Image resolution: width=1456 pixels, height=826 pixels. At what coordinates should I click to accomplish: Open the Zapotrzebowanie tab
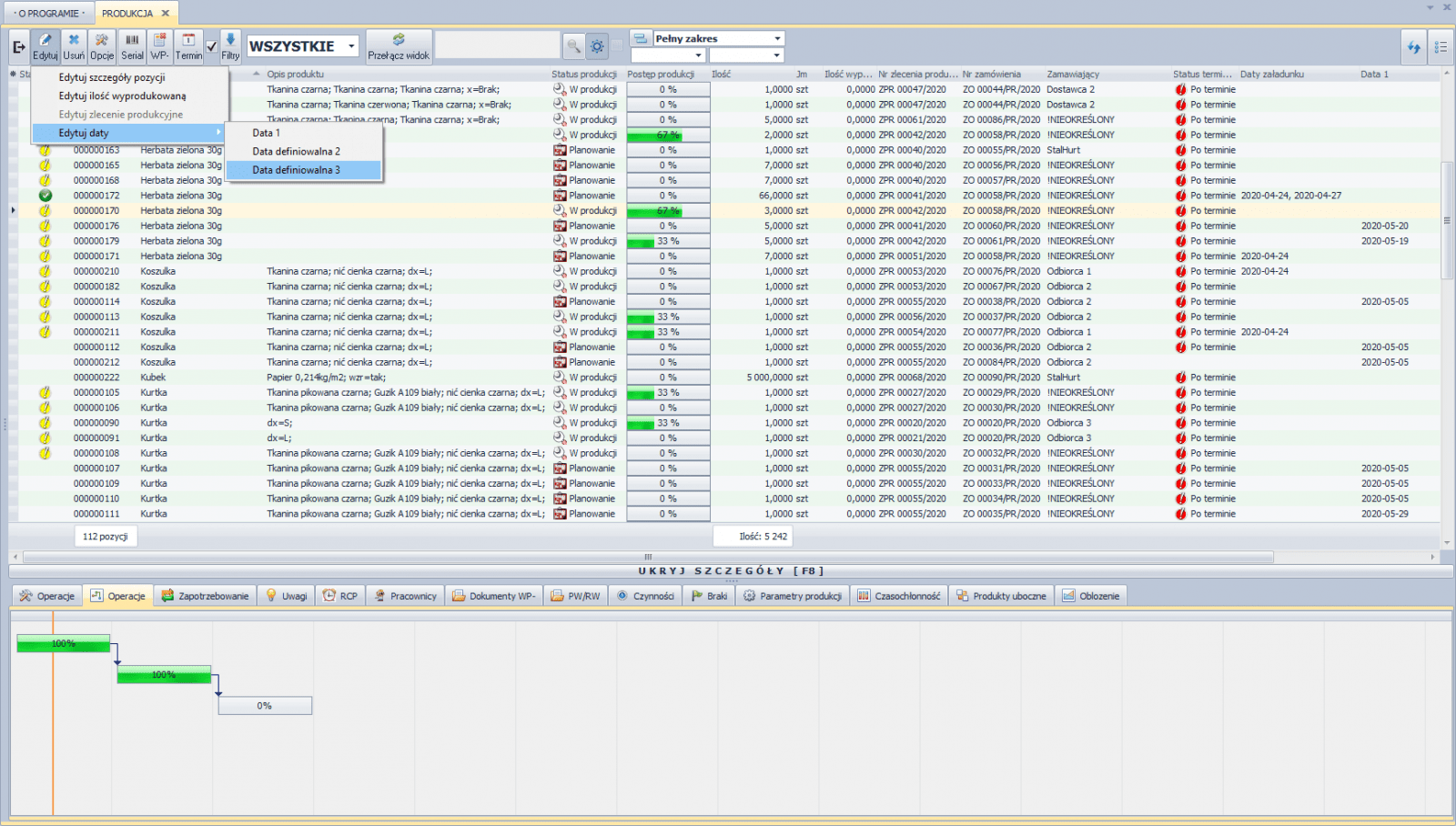(x=205, y=596)
